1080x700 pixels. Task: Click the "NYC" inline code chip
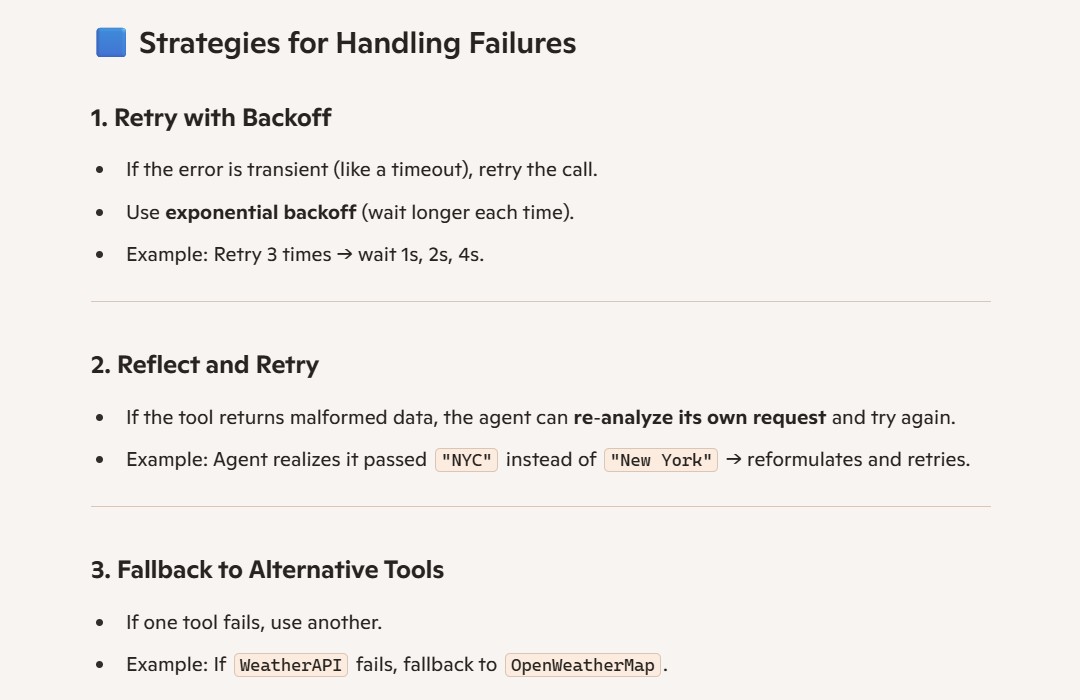466,460
